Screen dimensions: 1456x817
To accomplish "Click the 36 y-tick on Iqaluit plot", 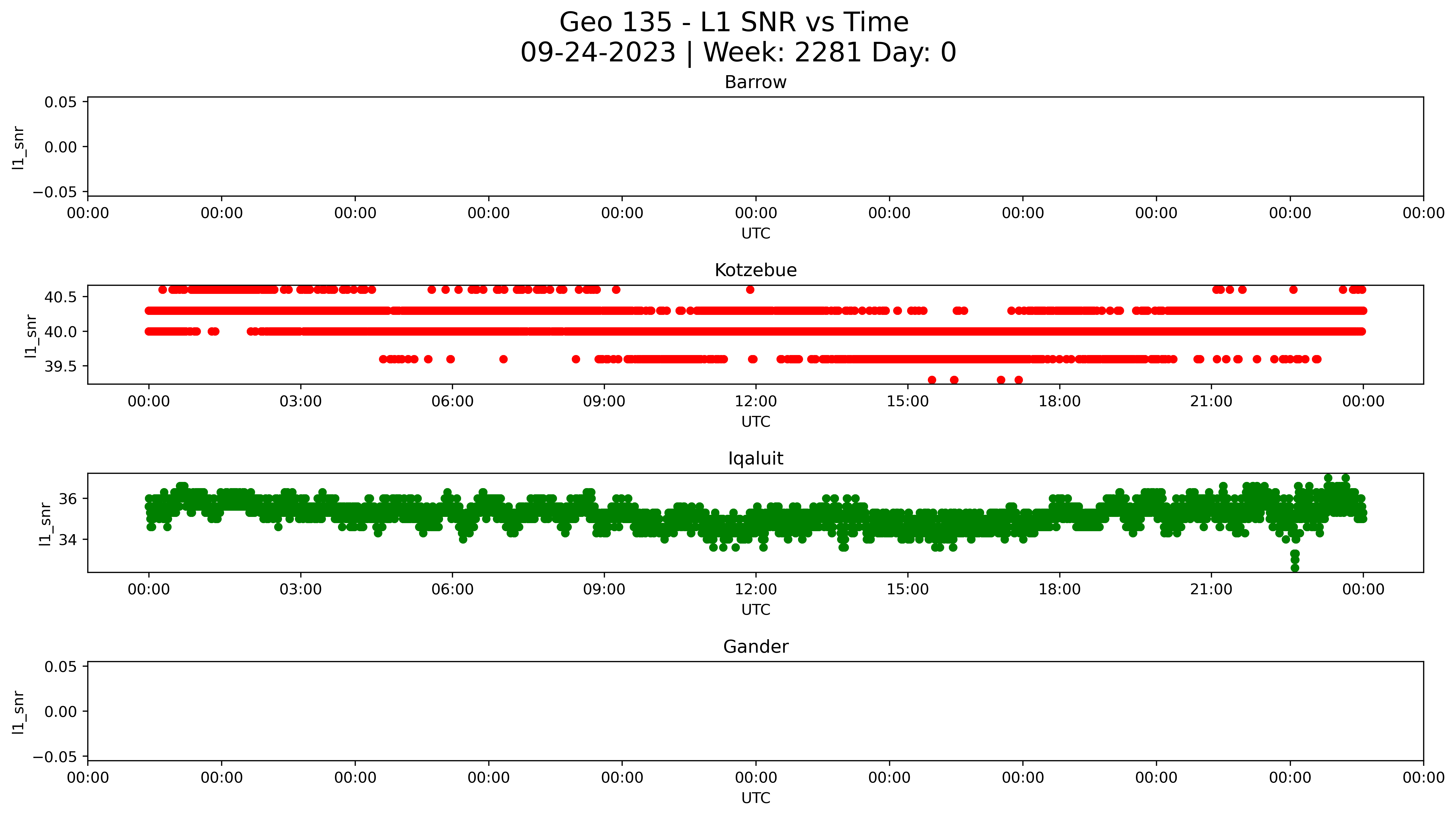I will pos(68,499).
